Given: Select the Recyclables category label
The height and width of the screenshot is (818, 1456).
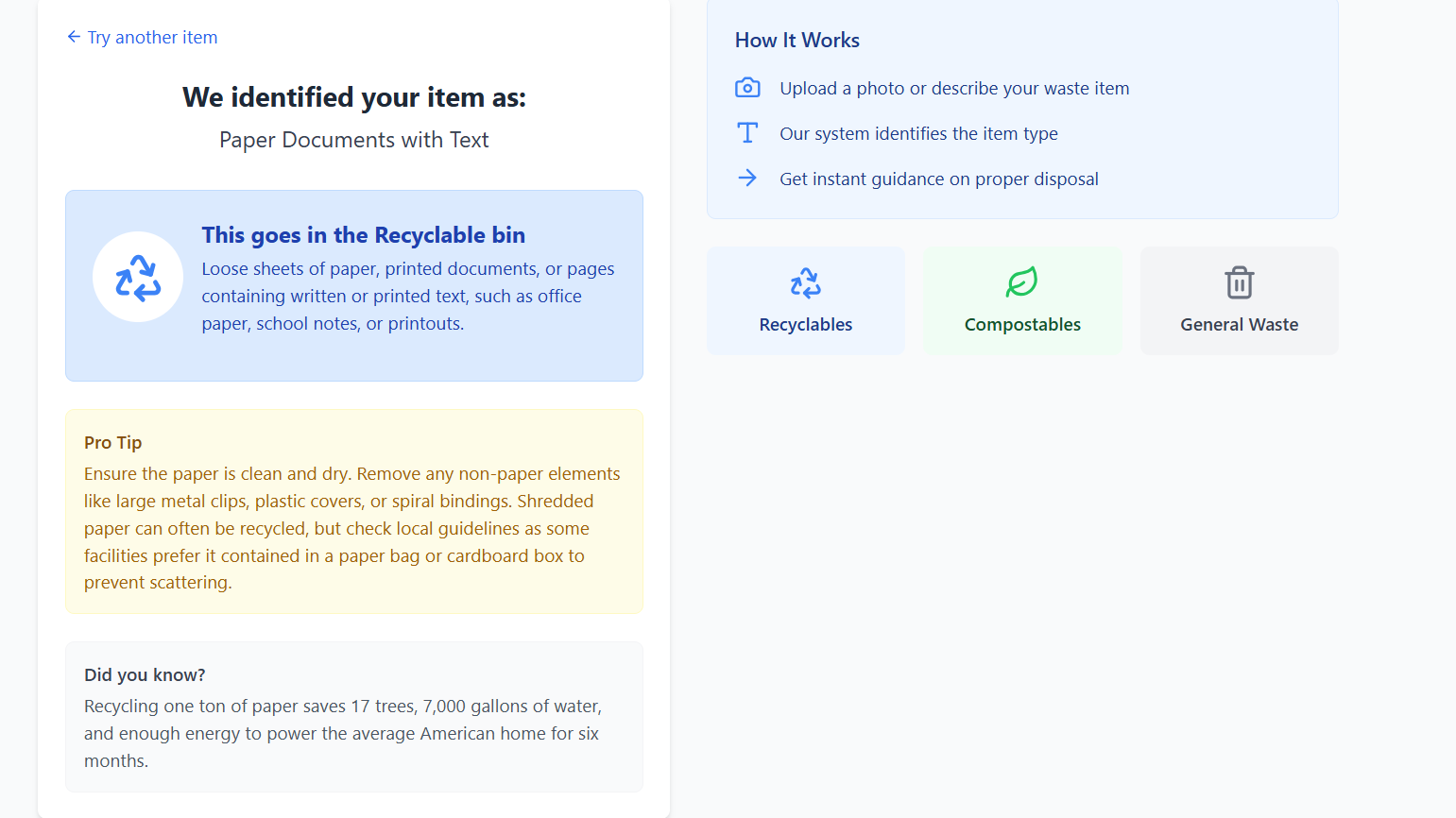Looking at the screenshot, I should pos(806,325).
